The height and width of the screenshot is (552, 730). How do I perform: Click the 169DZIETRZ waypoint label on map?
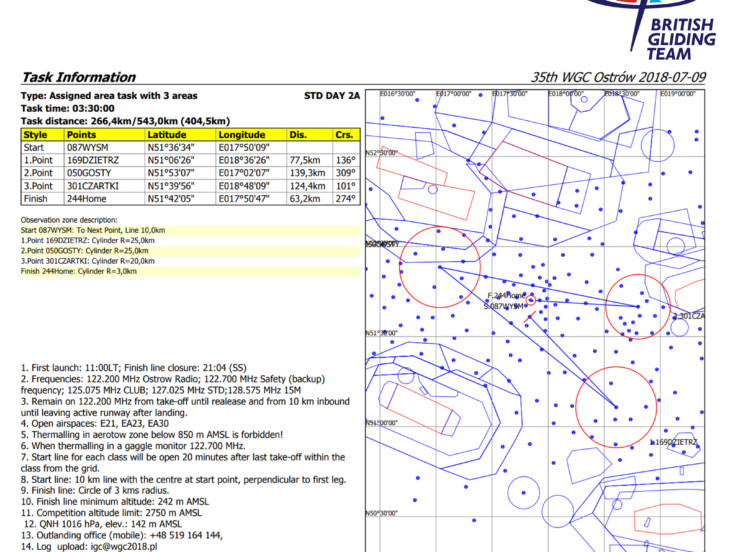(676, 441)
